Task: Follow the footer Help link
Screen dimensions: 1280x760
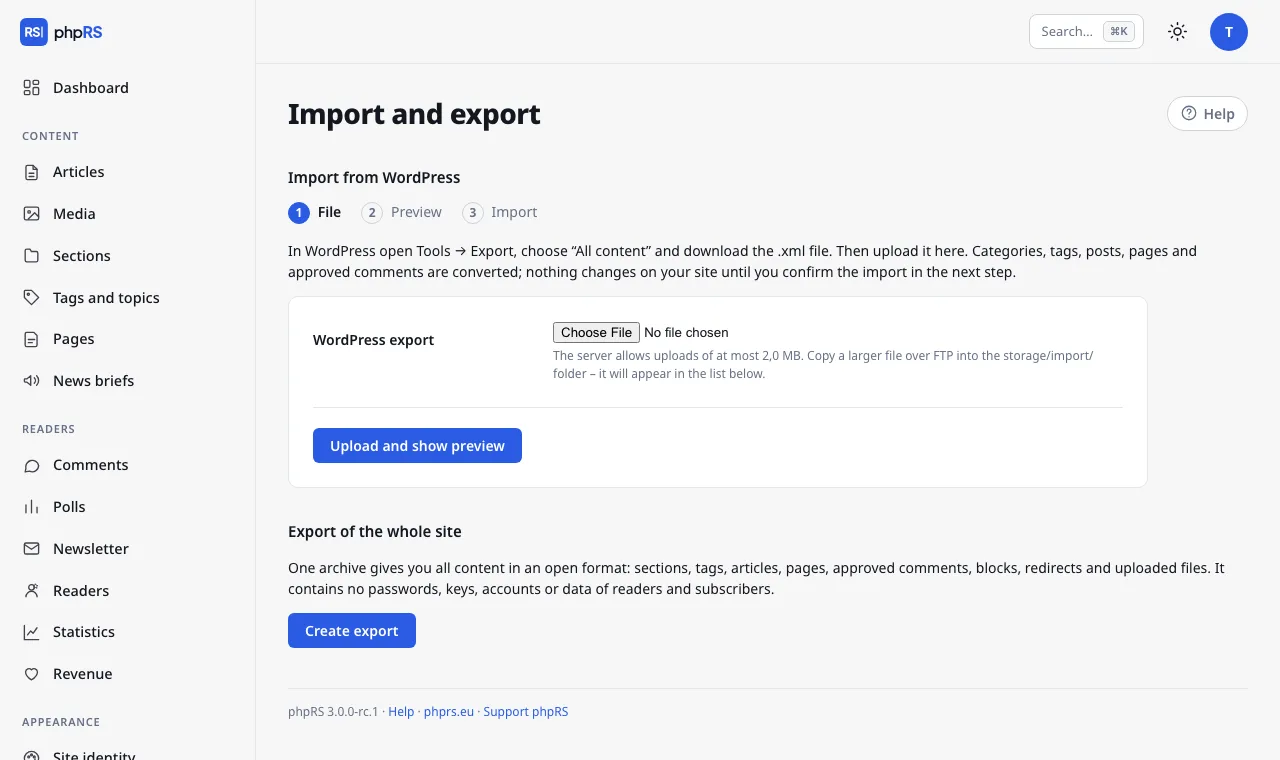Action: click(x=401, y=712)
